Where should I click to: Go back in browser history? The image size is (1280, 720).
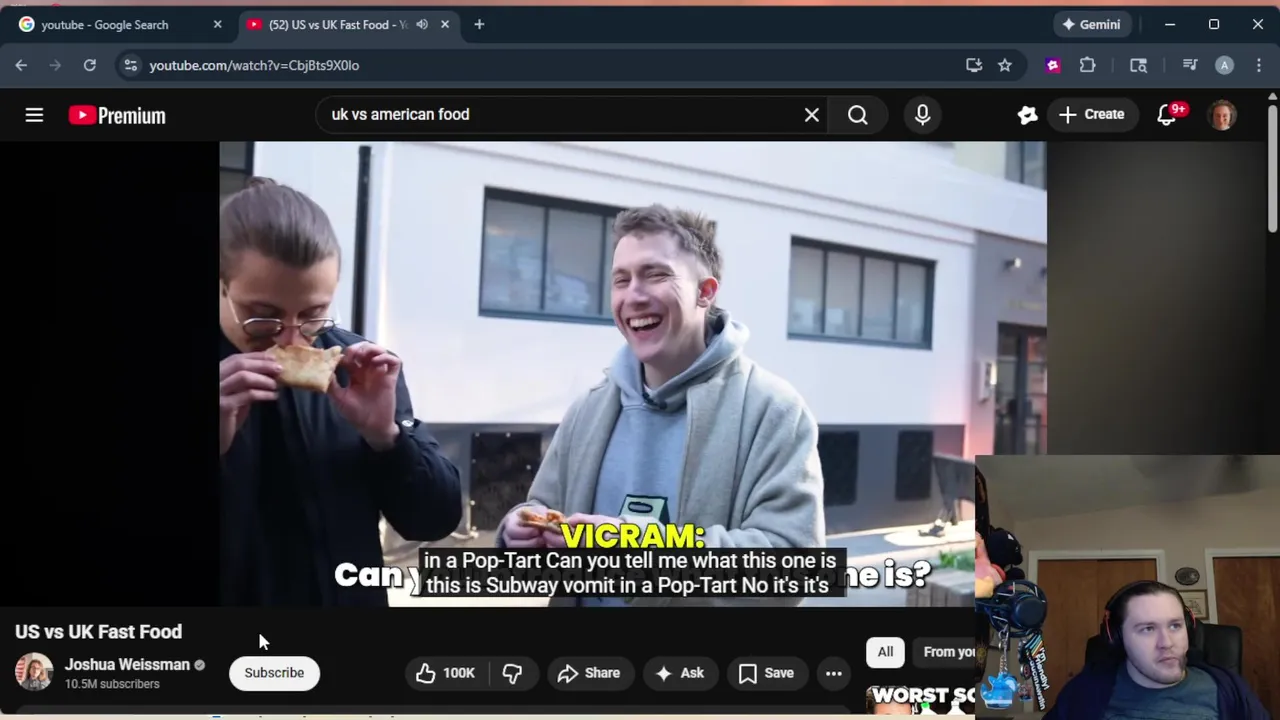21,65
